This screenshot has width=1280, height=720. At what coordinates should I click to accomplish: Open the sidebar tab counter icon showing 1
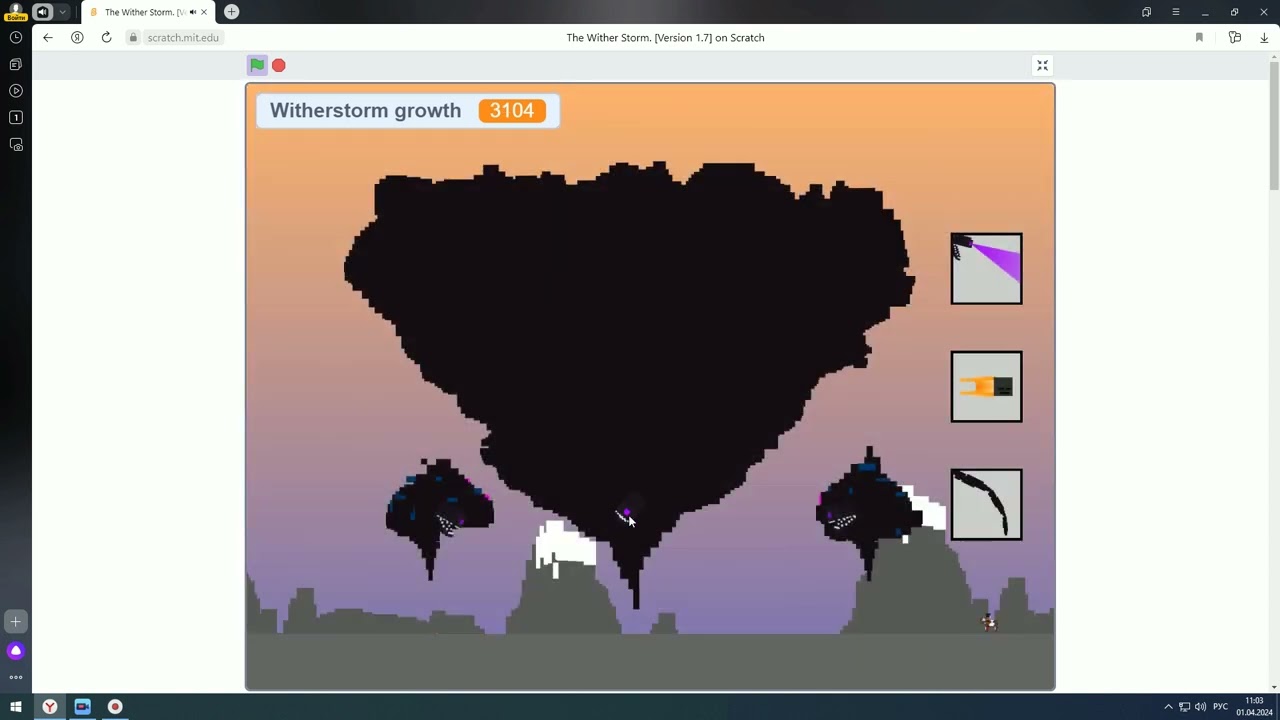coord(16,118)
